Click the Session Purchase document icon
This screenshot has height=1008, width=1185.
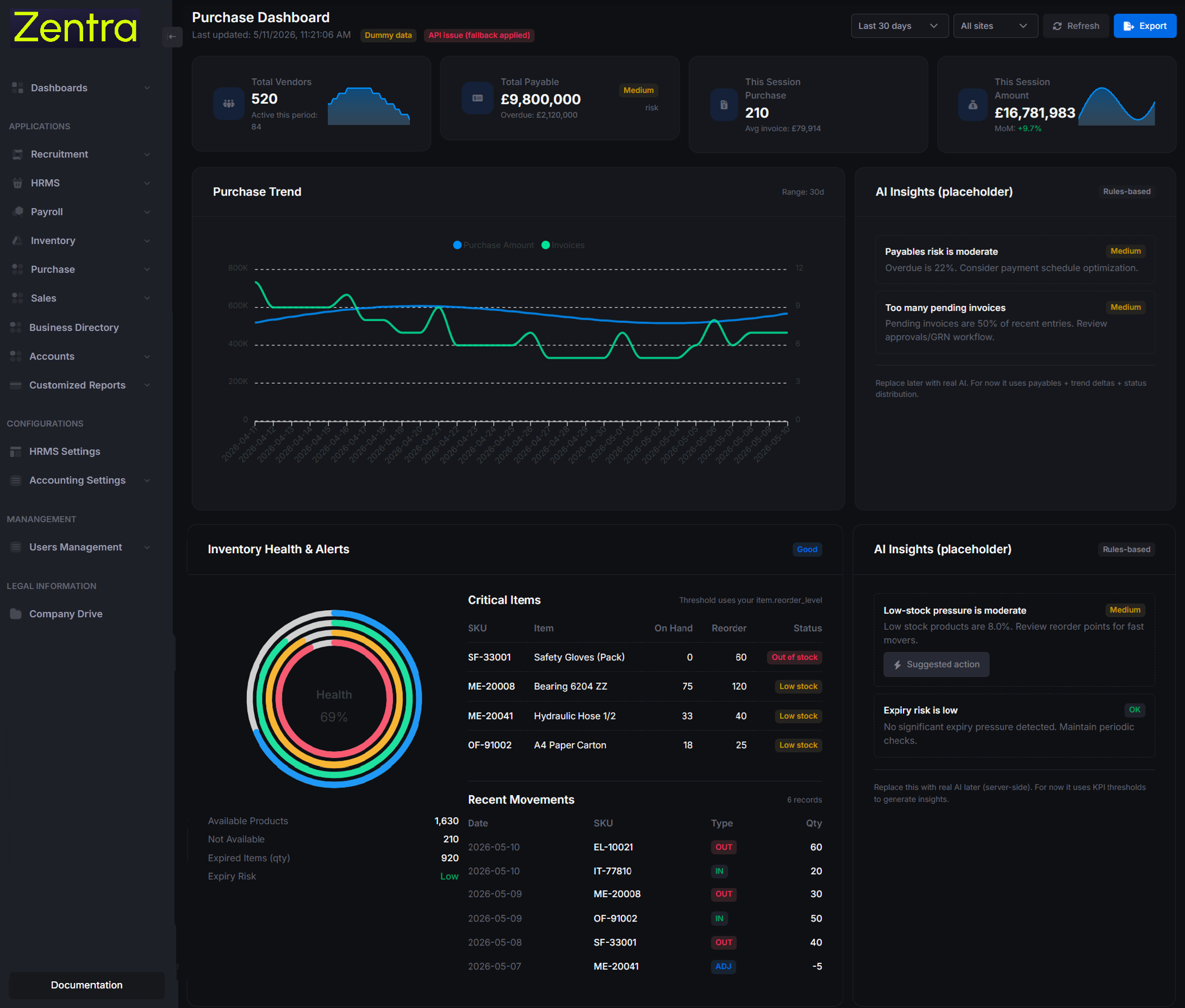click(x=724, y=105)
